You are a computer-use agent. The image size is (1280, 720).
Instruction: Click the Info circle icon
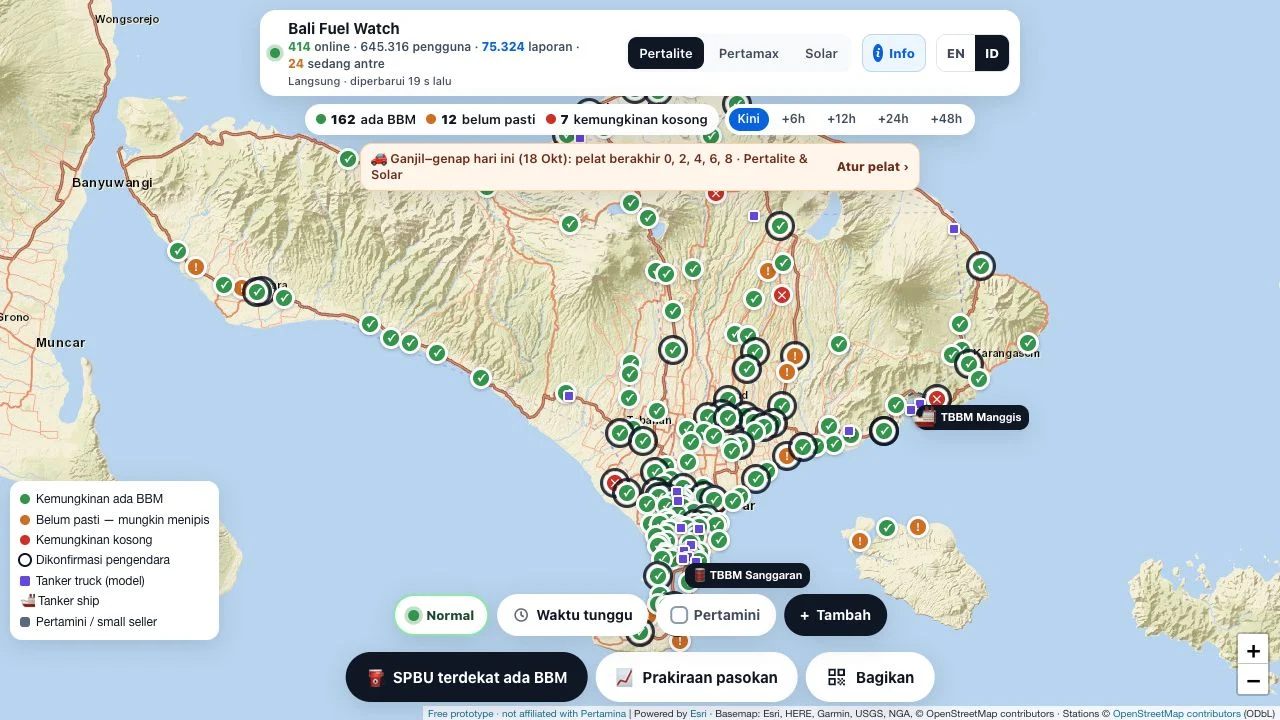pyautogui.click(x=878, y=53)
